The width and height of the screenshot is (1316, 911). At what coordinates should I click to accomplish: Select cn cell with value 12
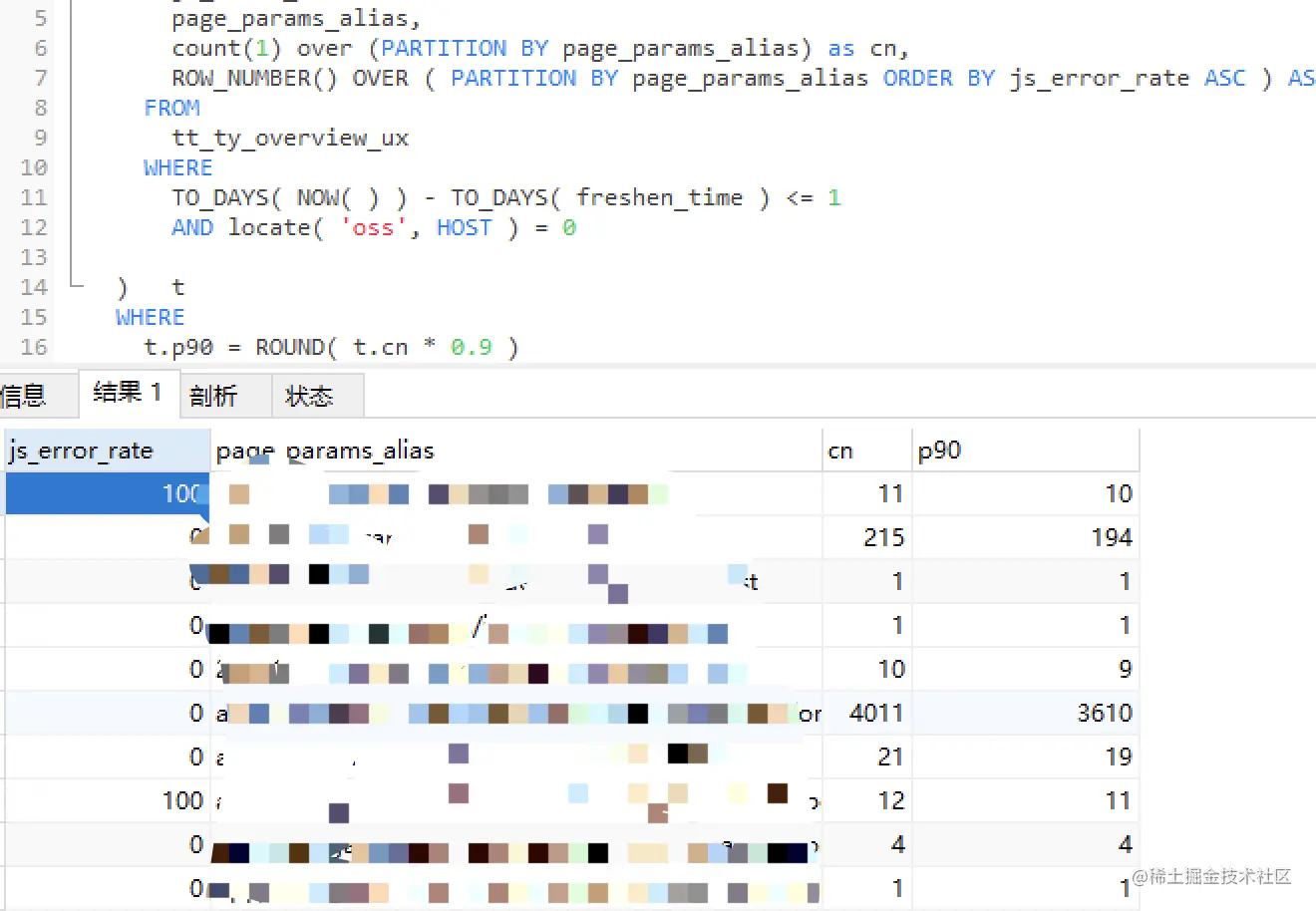point(866,800)
